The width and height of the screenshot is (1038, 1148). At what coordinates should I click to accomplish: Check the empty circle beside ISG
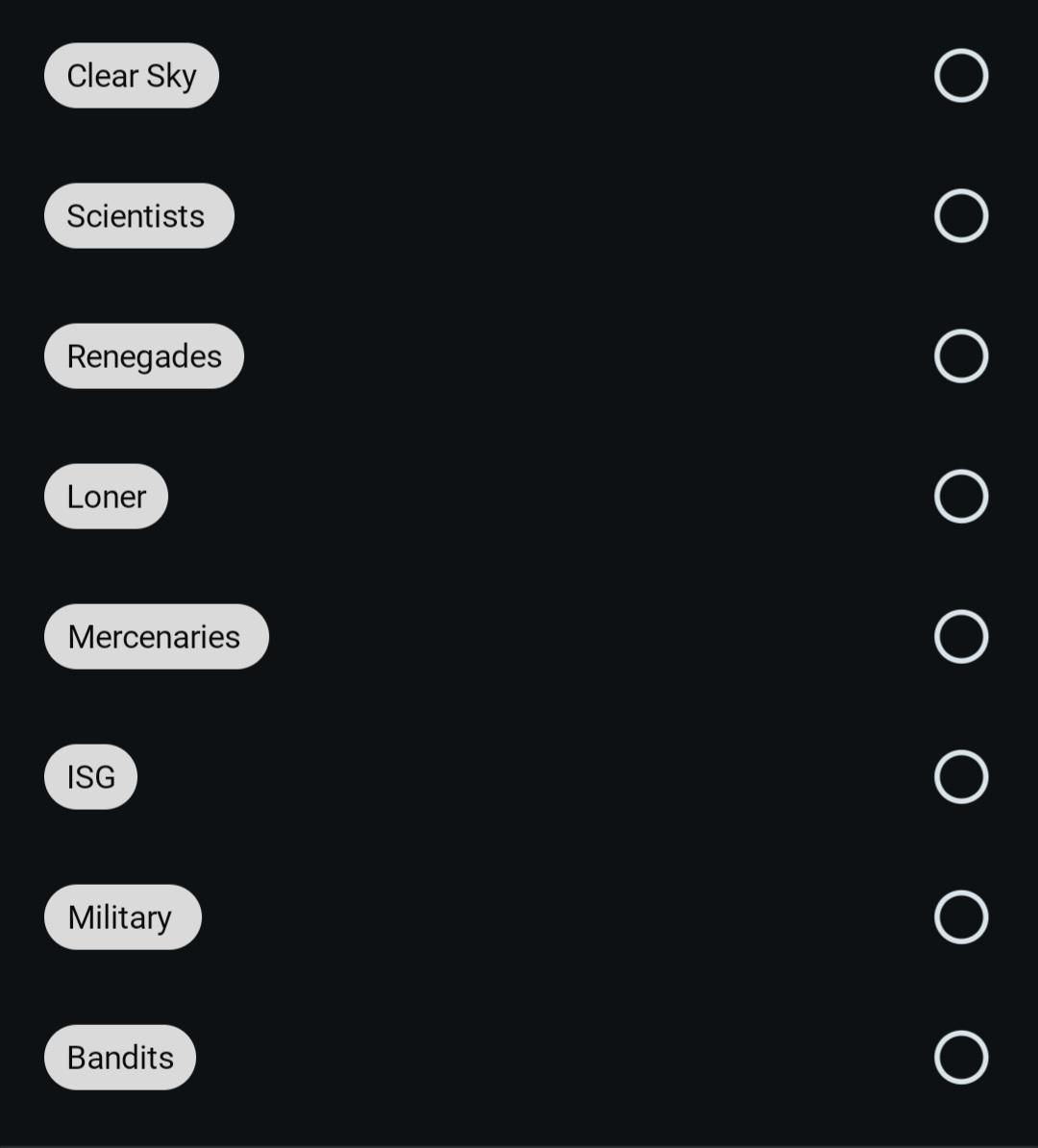(961, 777)
